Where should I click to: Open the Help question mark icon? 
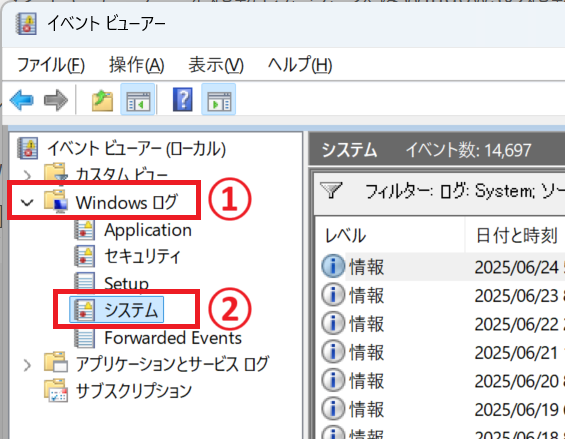[x=183, y=99]
